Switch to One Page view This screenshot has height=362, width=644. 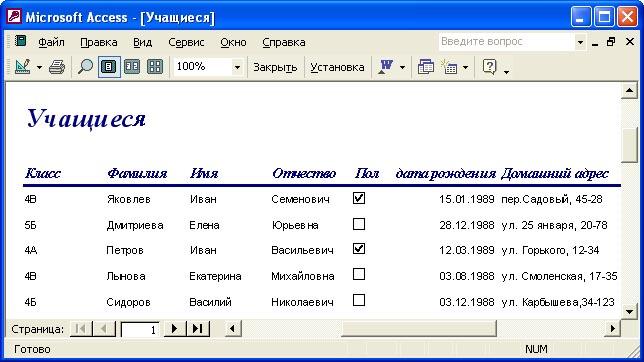tap(109, 67)
